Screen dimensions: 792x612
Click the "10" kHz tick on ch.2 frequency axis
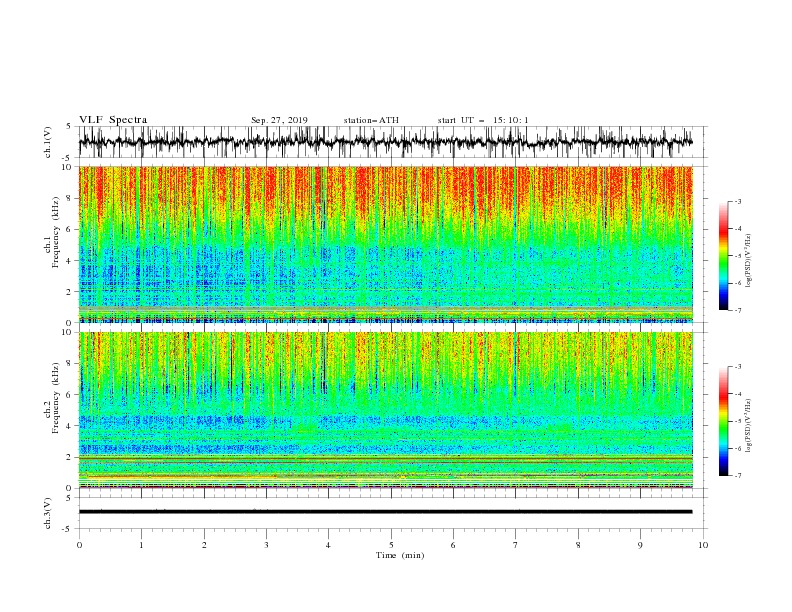(x=68, y=332)
